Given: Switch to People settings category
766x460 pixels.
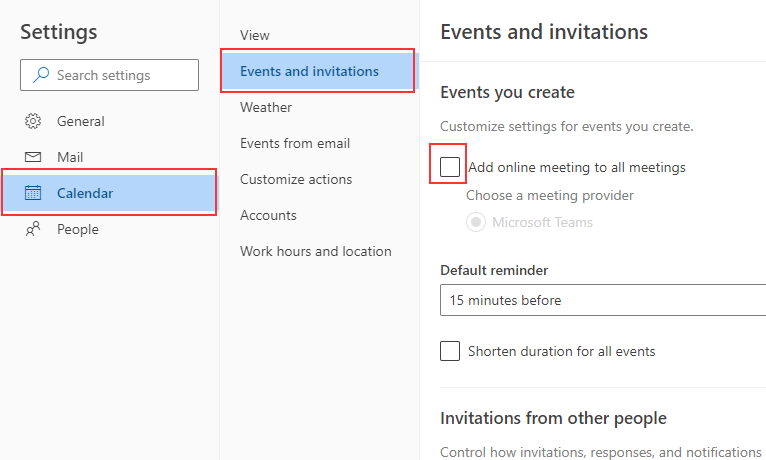Looking at the screenshot, I should click(77, 229).
